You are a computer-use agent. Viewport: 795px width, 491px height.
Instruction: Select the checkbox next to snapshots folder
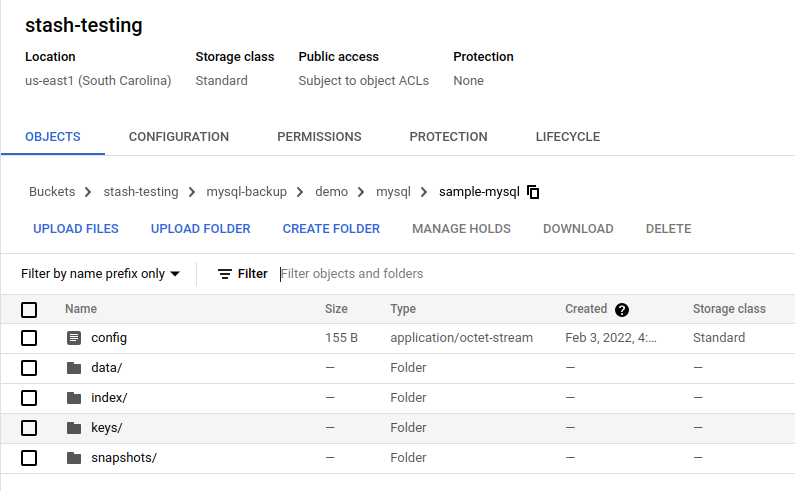[29, 458]
